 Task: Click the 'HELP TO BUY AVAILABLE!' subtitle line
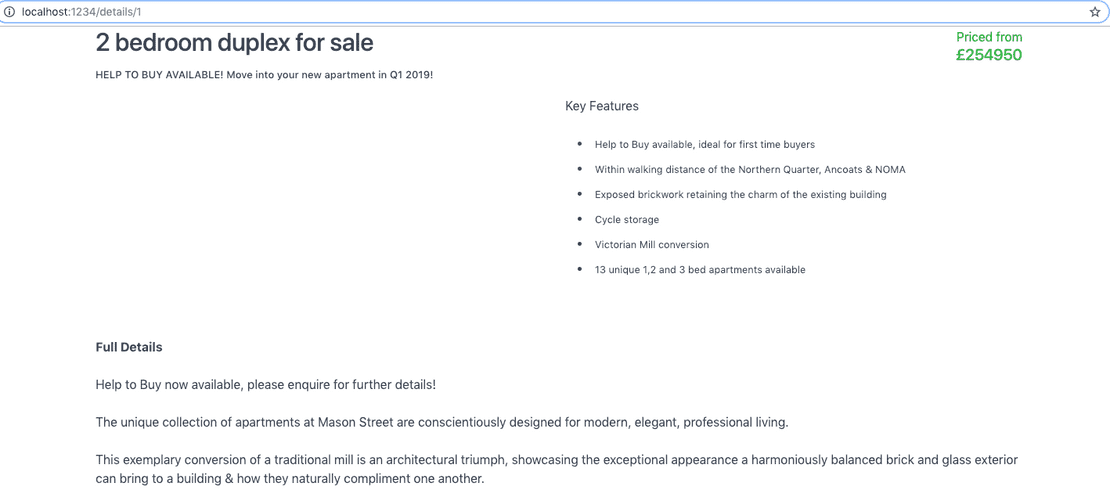click(264, 75)
